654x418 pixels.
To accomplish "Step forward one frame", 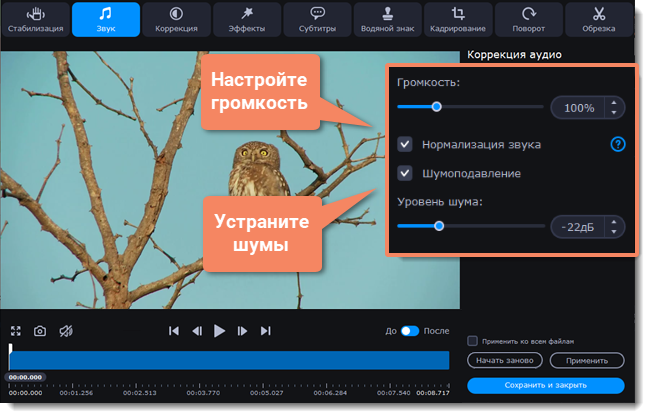I will click(x=243, y=331).
